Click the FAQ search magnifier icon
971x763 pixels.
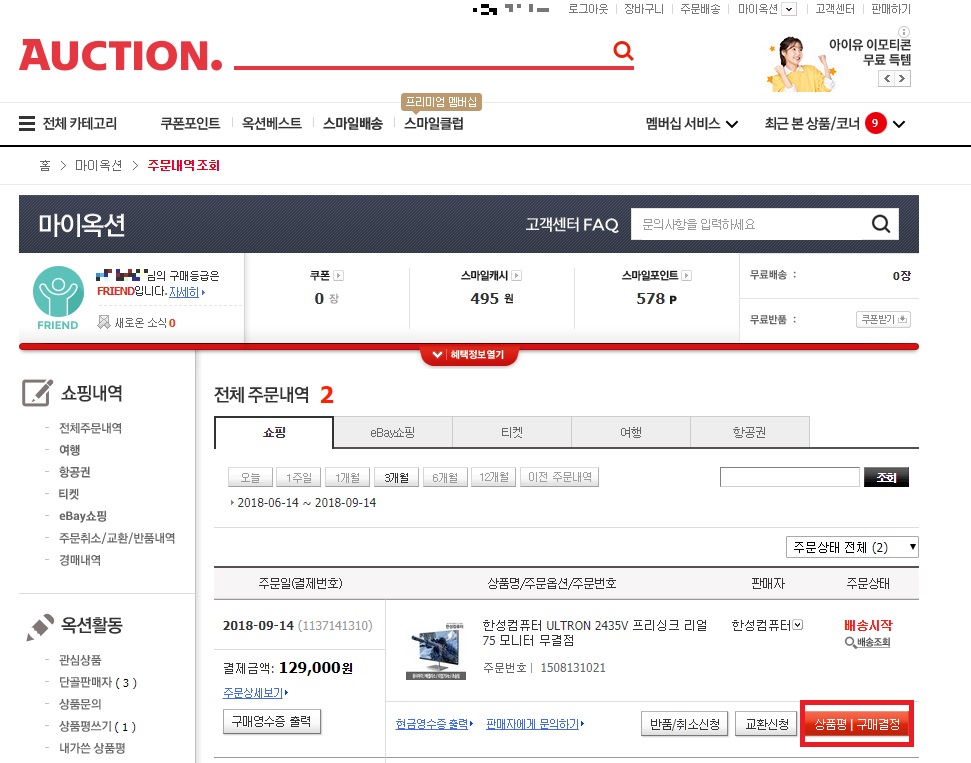click(881, 224)
